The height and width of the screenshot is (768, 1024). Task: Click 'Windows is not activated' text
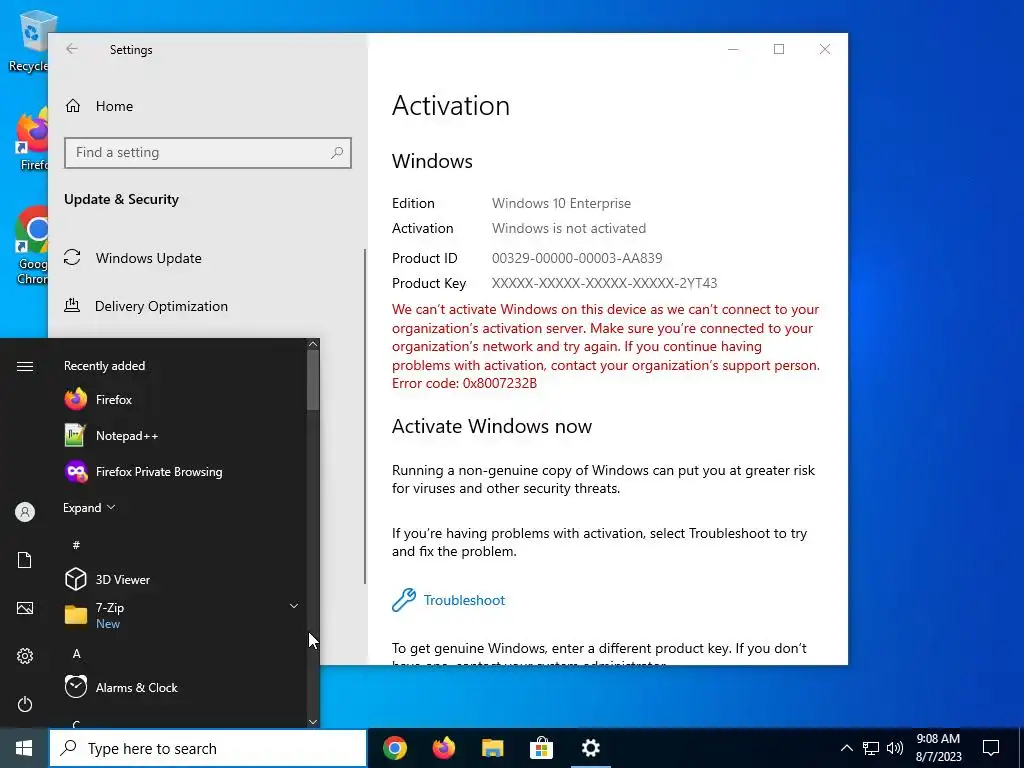tap(569, 228)
